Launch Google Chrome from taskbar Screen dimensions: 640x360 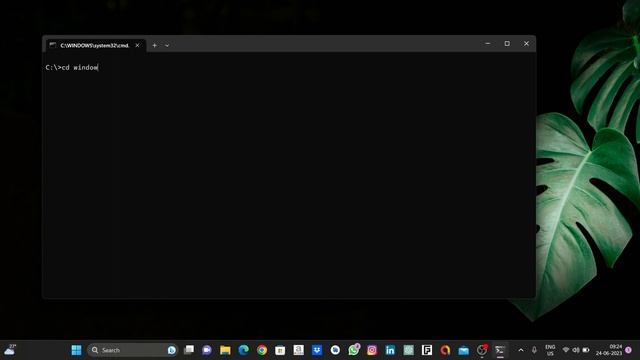262,350
